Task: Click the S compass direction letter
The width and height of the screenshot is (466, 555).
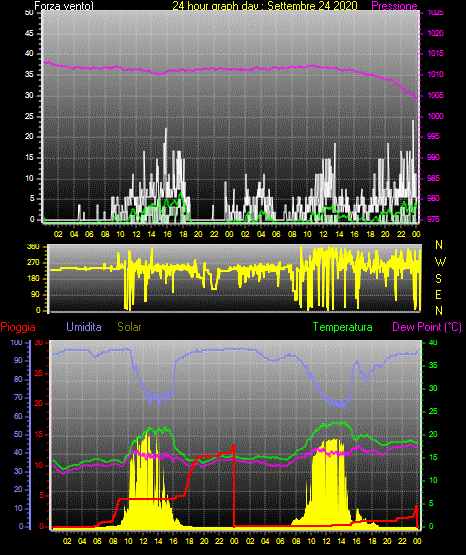Action: click(438, 279)
